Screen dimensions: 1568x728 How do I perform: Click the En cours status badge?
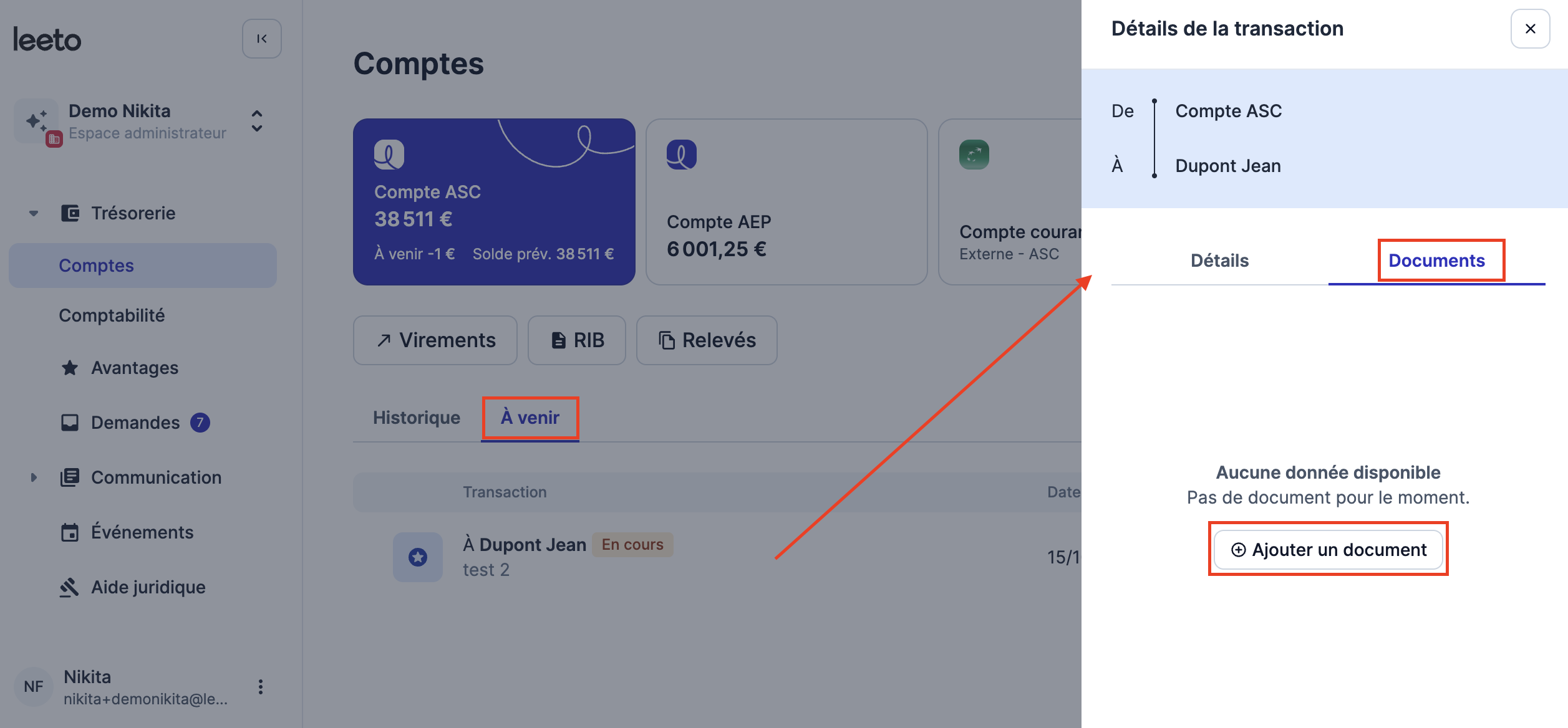coord(632,545)
